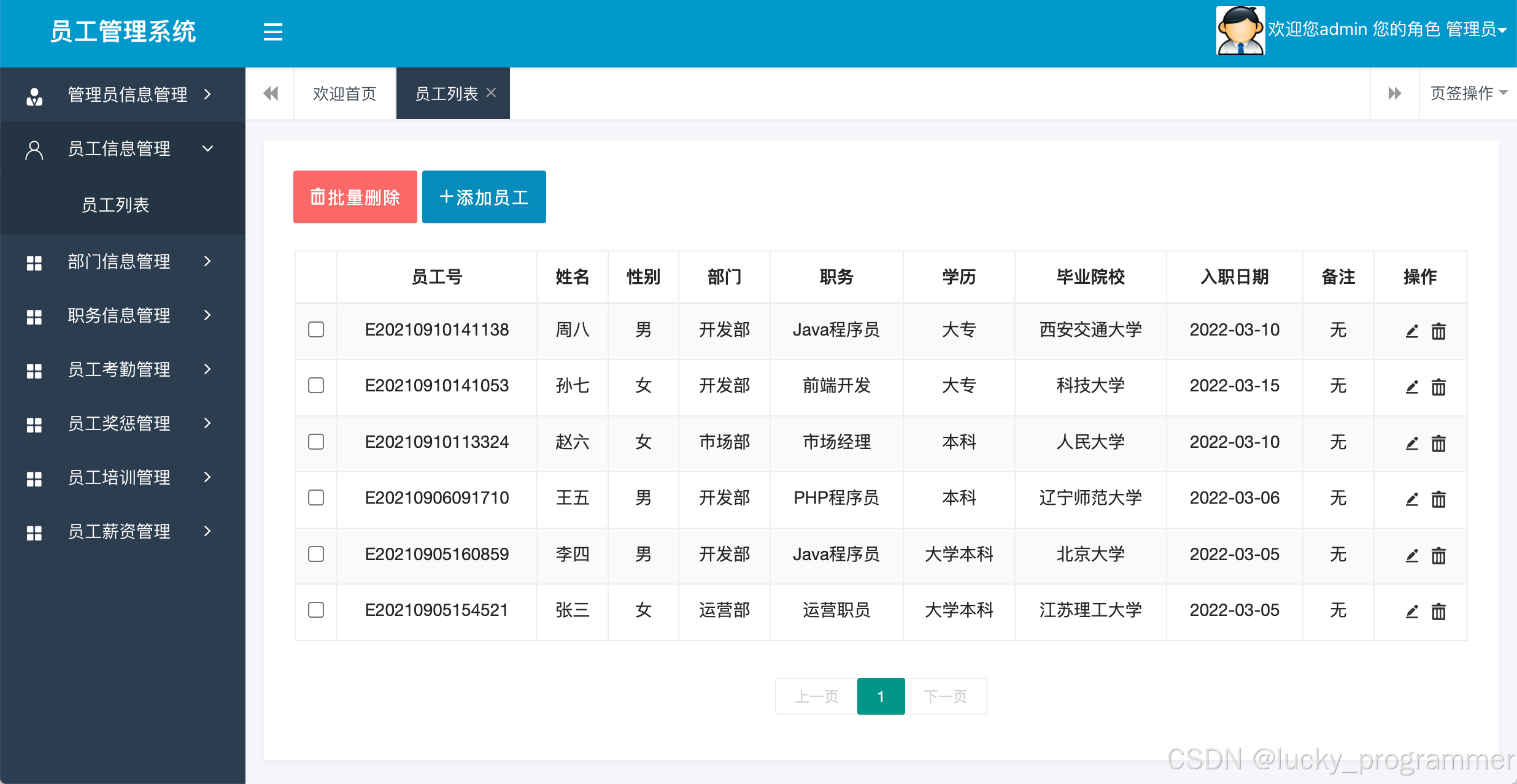This screenshot has height=784, width=1517.
Task: Click the admin avatar image
Action: (x=1240, y=31)
